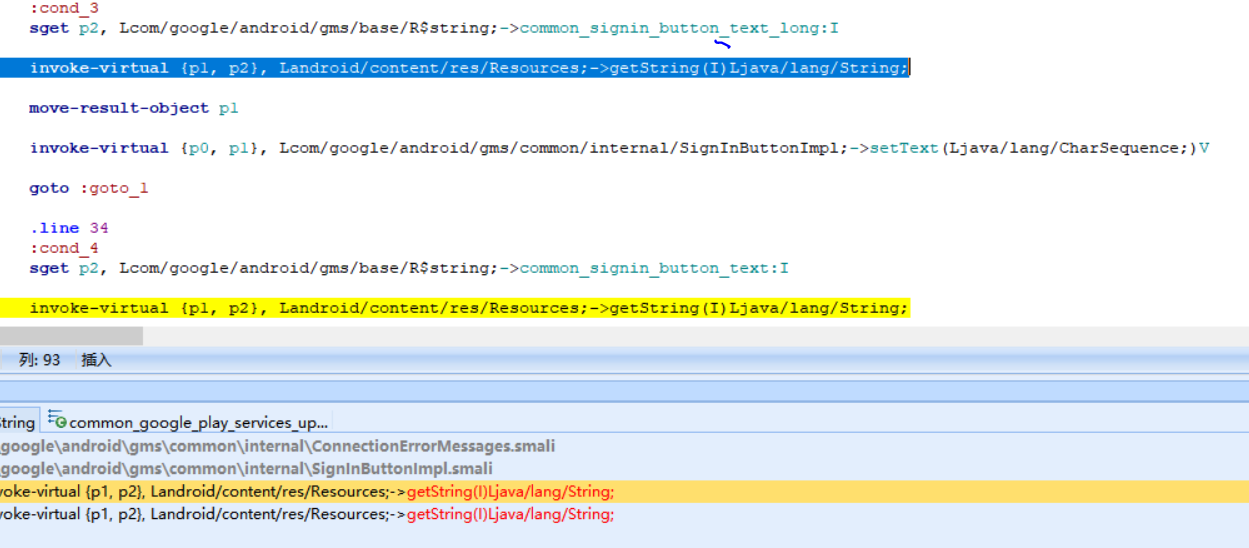Click the ':cond_4' label
Screen dimensions: 1249x548
[64, 248]
